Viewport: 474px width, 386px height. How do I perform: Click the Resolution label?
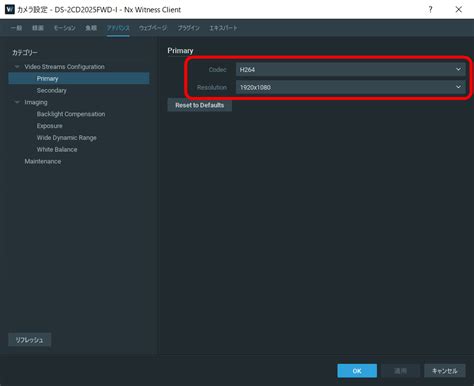[x=212, y=87]
